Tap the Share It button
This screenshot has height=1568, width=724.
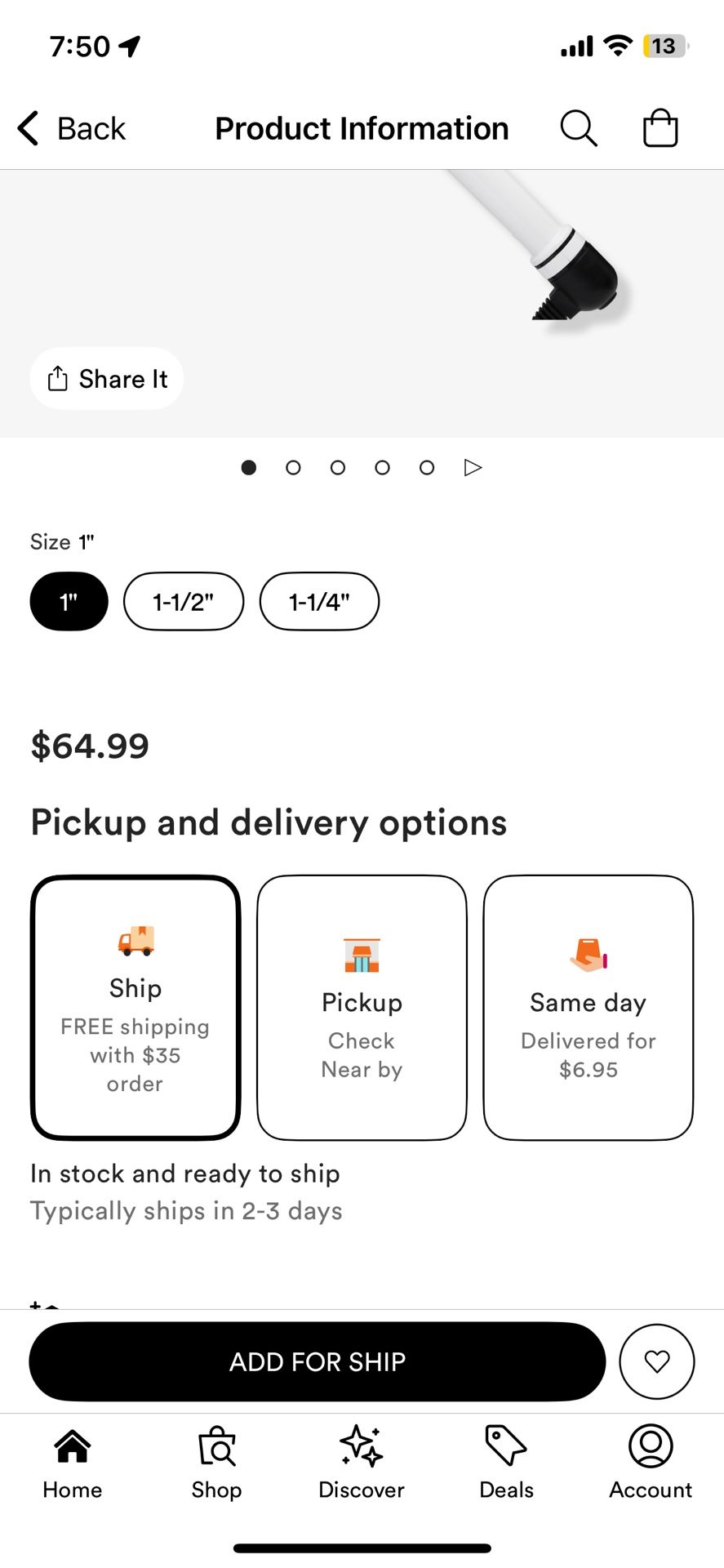coord(107,379)
